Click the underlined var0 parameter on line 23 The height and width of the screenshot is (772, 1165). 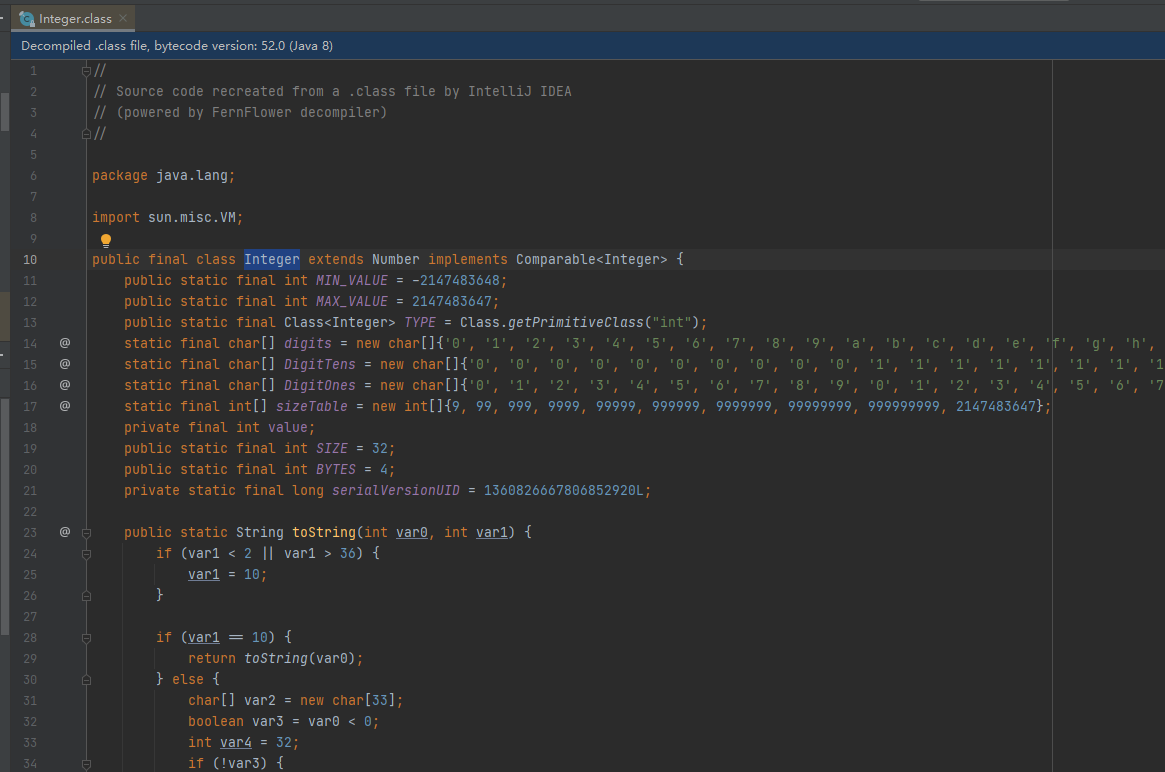[412, 532]
